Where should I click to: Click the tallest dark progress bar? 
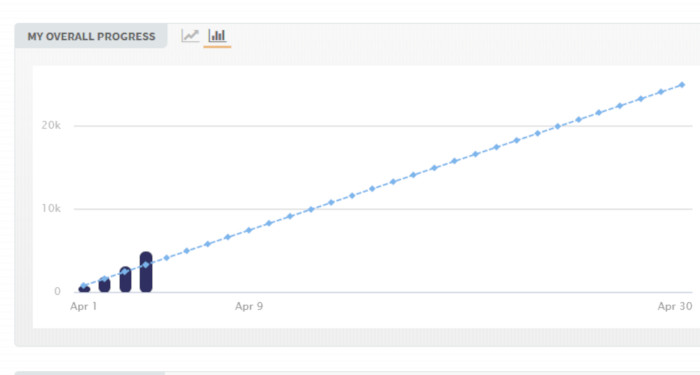[146, 272]
